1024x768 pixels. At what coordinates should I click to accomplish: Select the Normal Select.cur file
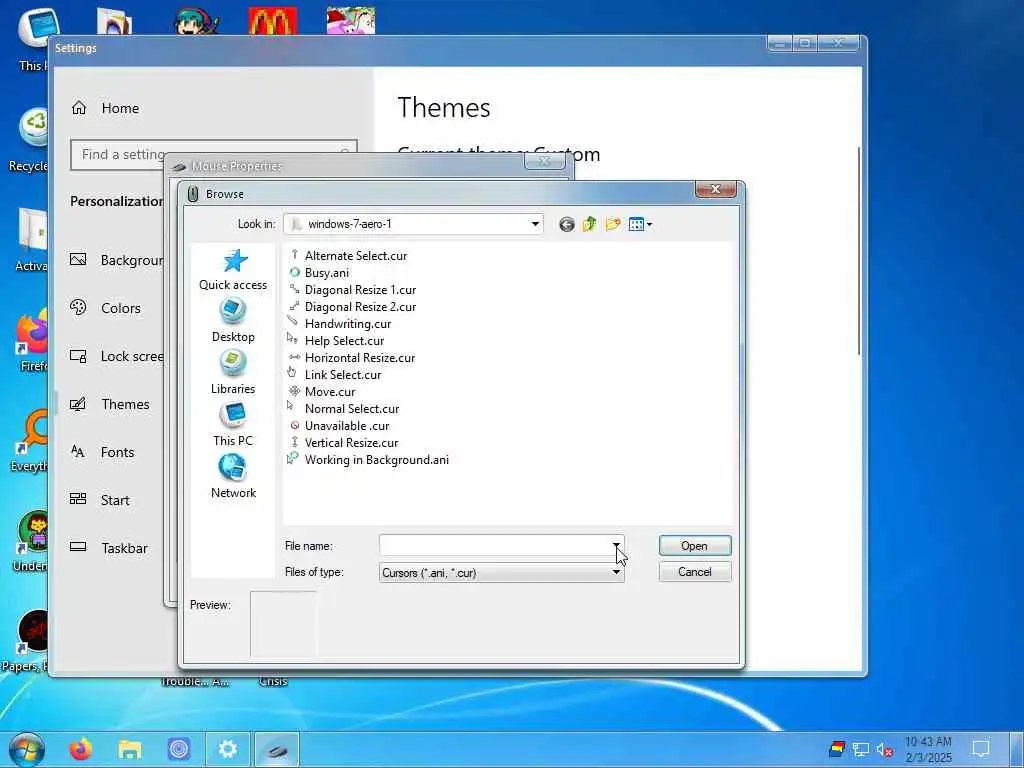[344, 409]
